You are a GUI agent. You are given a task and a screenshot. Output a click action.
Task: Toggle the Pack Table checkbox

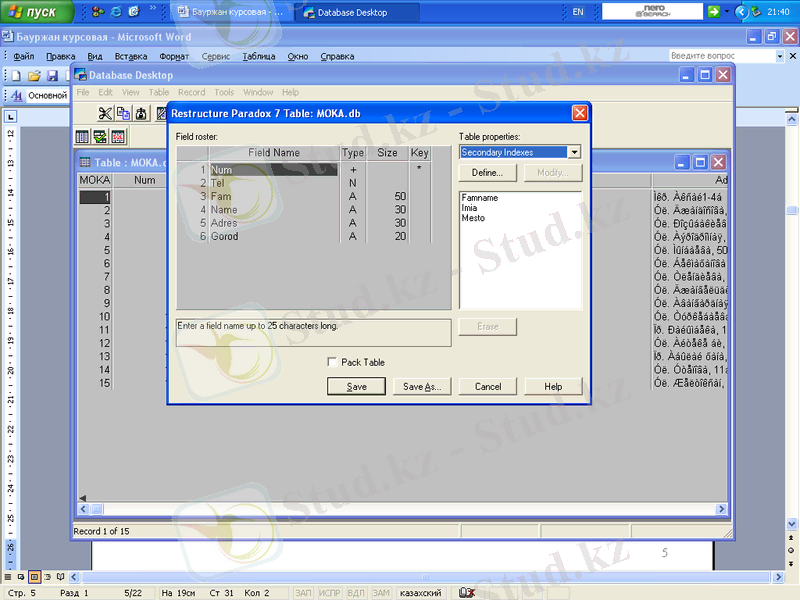pyautogui.click(x=332, y=362)
